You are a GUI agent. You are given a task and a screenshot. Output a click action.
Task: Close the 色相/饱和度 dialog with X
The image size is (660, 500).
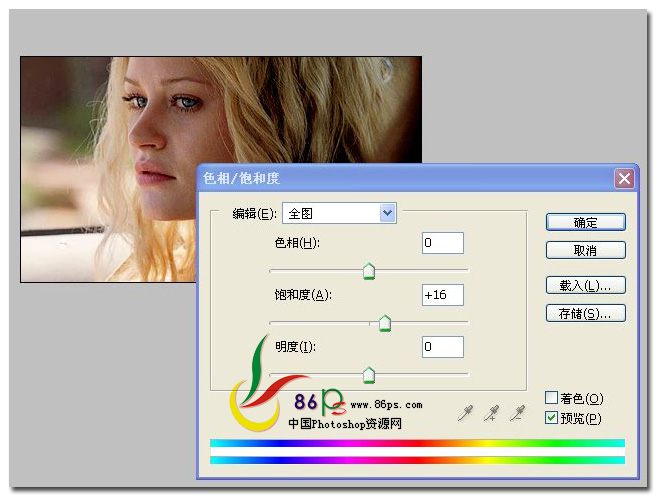[x=624, y=178]
